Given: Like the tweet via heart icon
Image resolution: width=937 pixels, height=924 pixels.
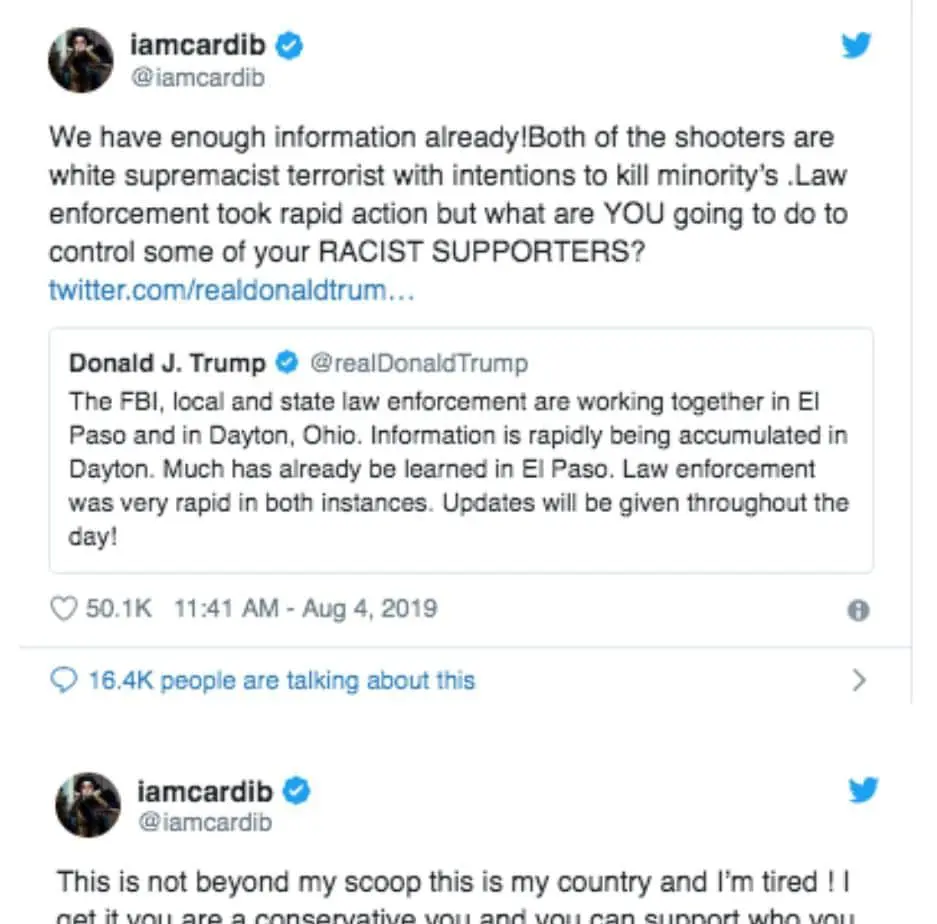Looking at the screenshot, I should 63,608.
